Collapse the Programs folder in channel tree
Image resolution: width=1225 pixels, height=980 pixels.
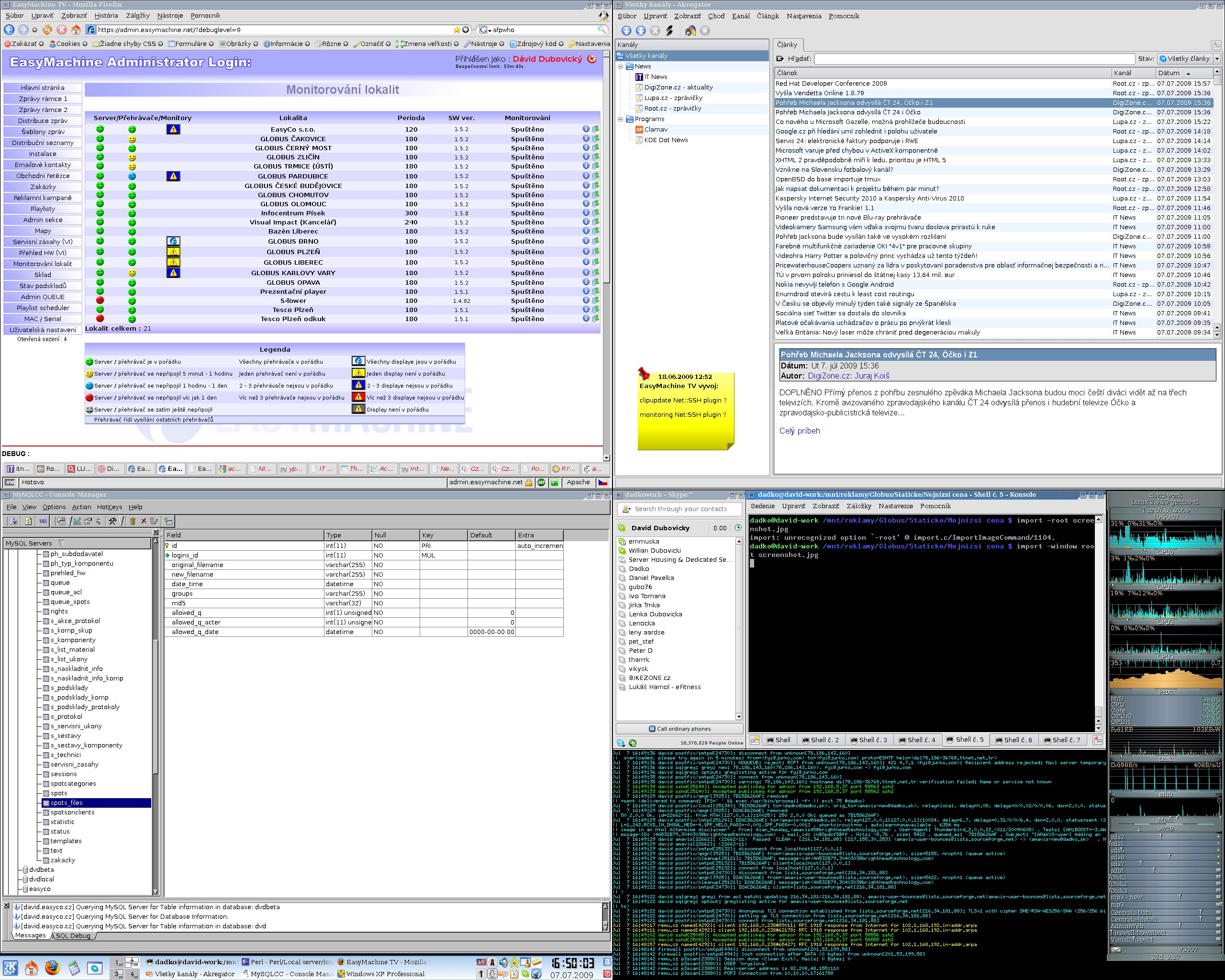point(621,119)
